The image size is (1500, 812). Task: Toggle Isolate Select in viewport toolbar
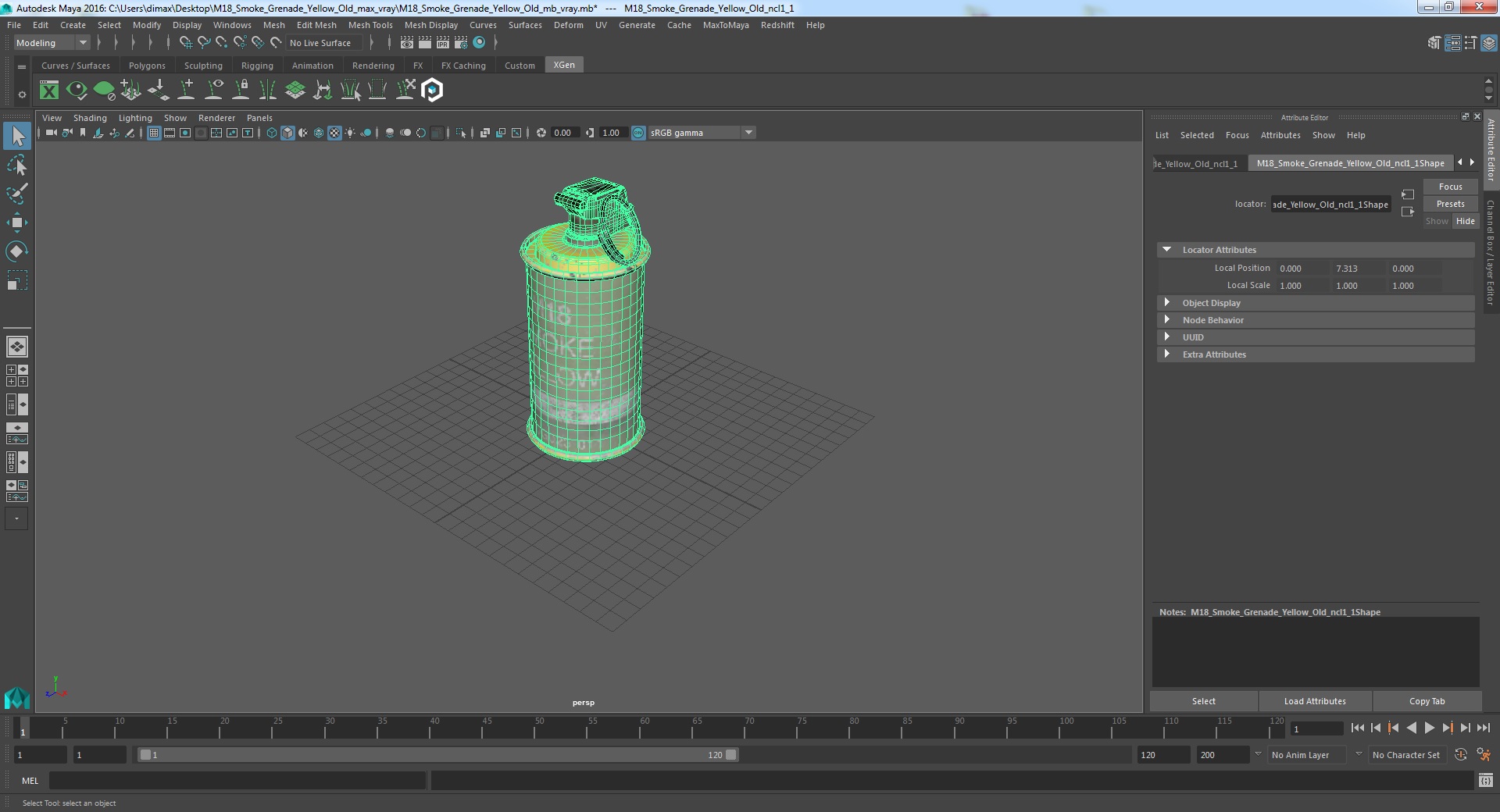[x=461, y=133]
